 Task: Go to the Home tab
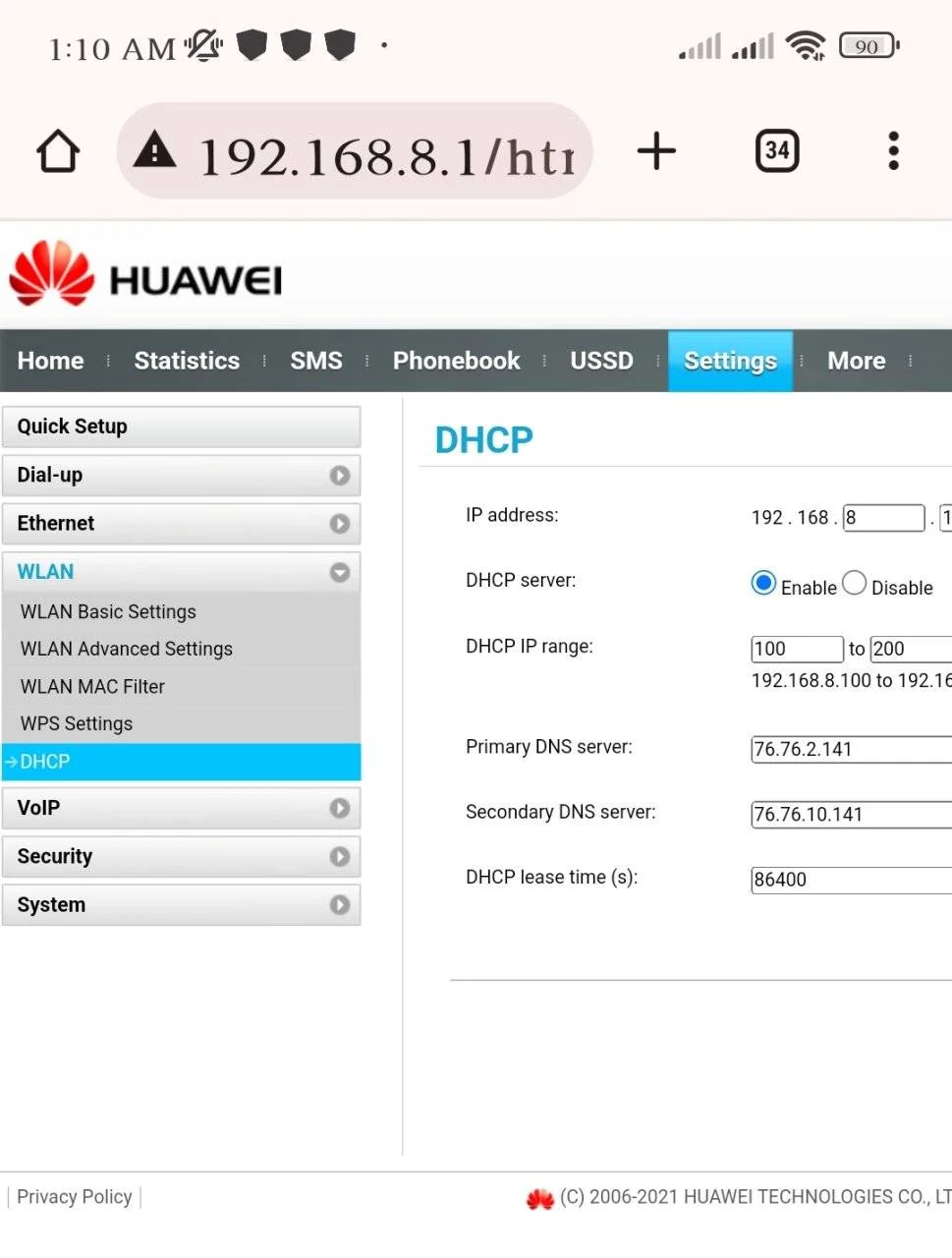click(50, 361)
